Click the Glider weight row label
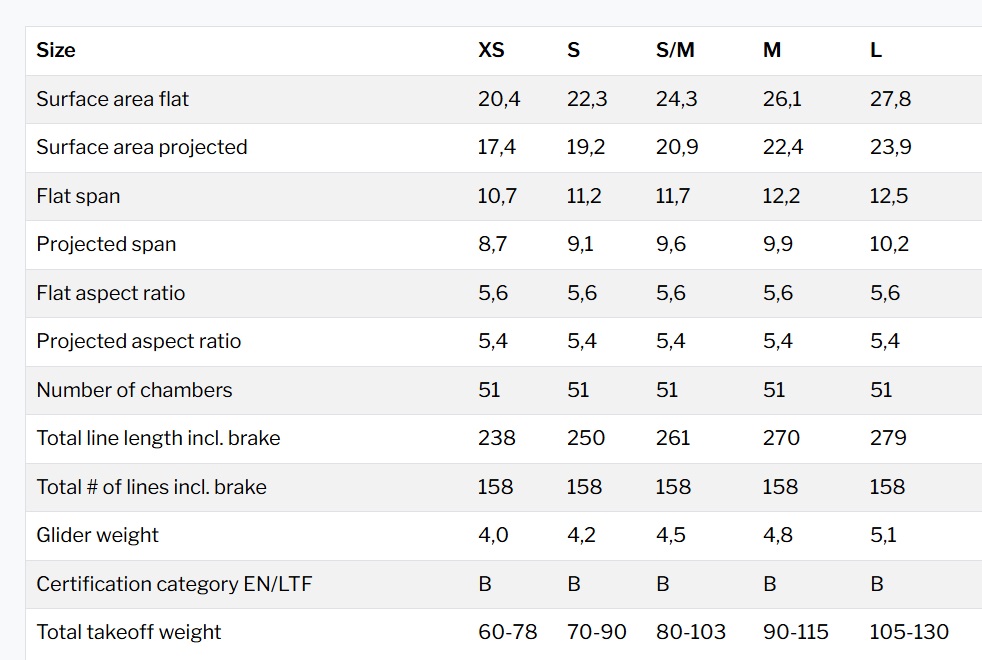The height and width of the screenshot is (660, 982). point(97,535)
